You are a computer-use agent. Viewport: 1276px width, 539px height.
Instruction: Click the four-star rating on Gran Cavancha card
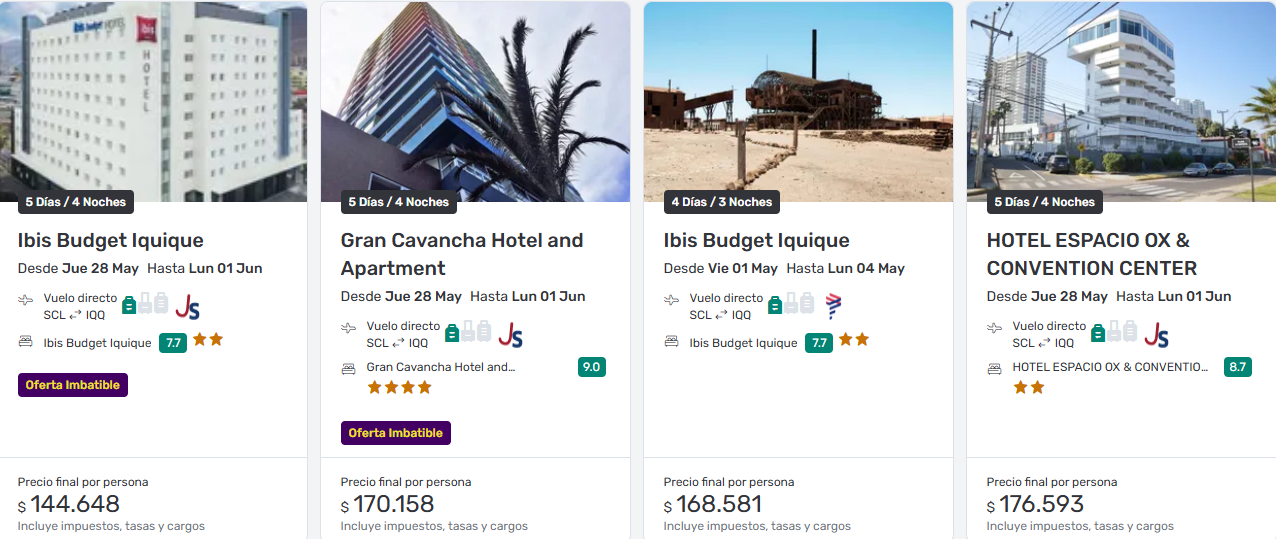pos(399,387)
